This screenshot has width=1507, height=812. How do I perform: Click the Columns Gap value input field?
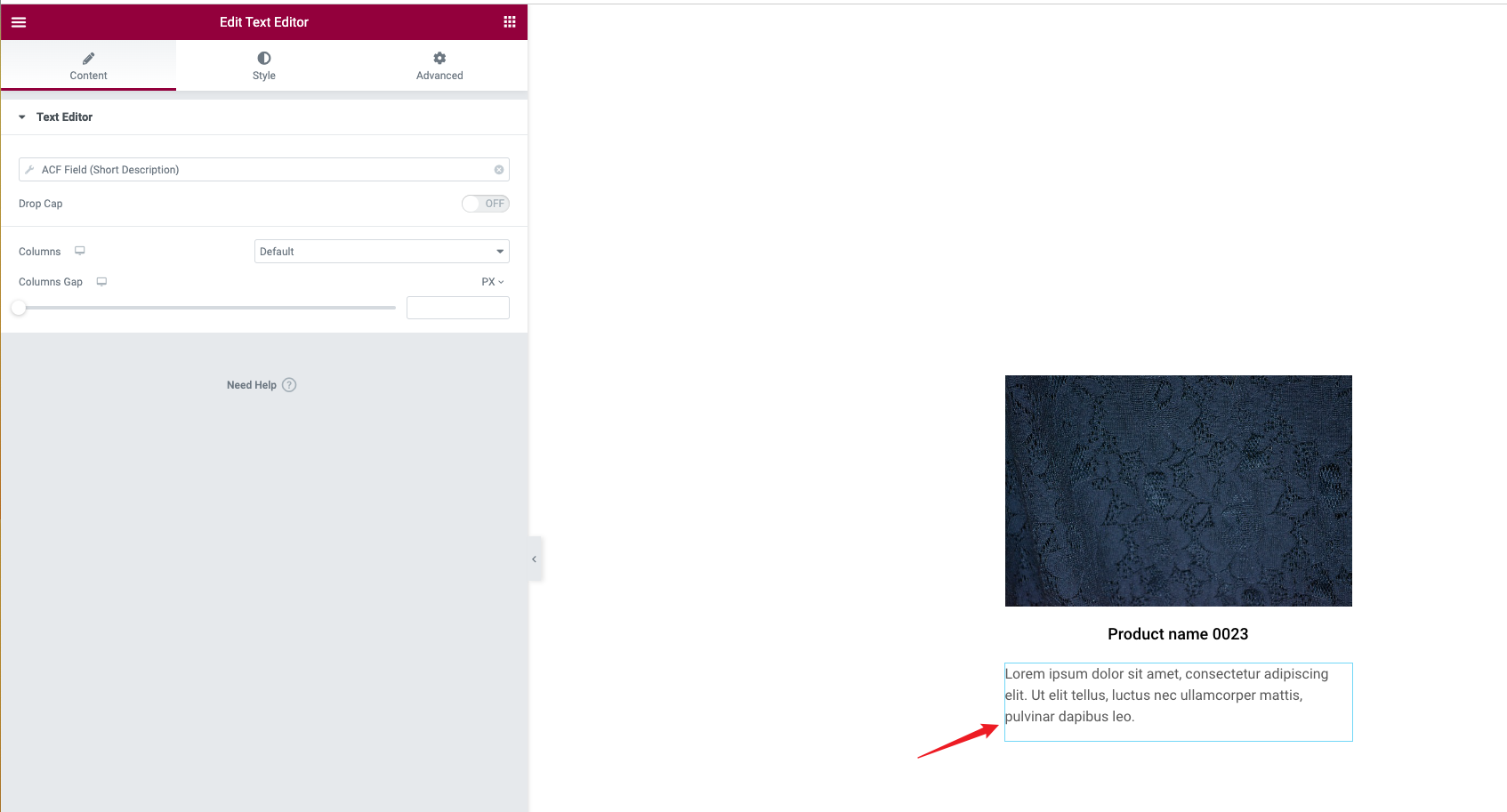pyautogui.click(x=457, y=308)
